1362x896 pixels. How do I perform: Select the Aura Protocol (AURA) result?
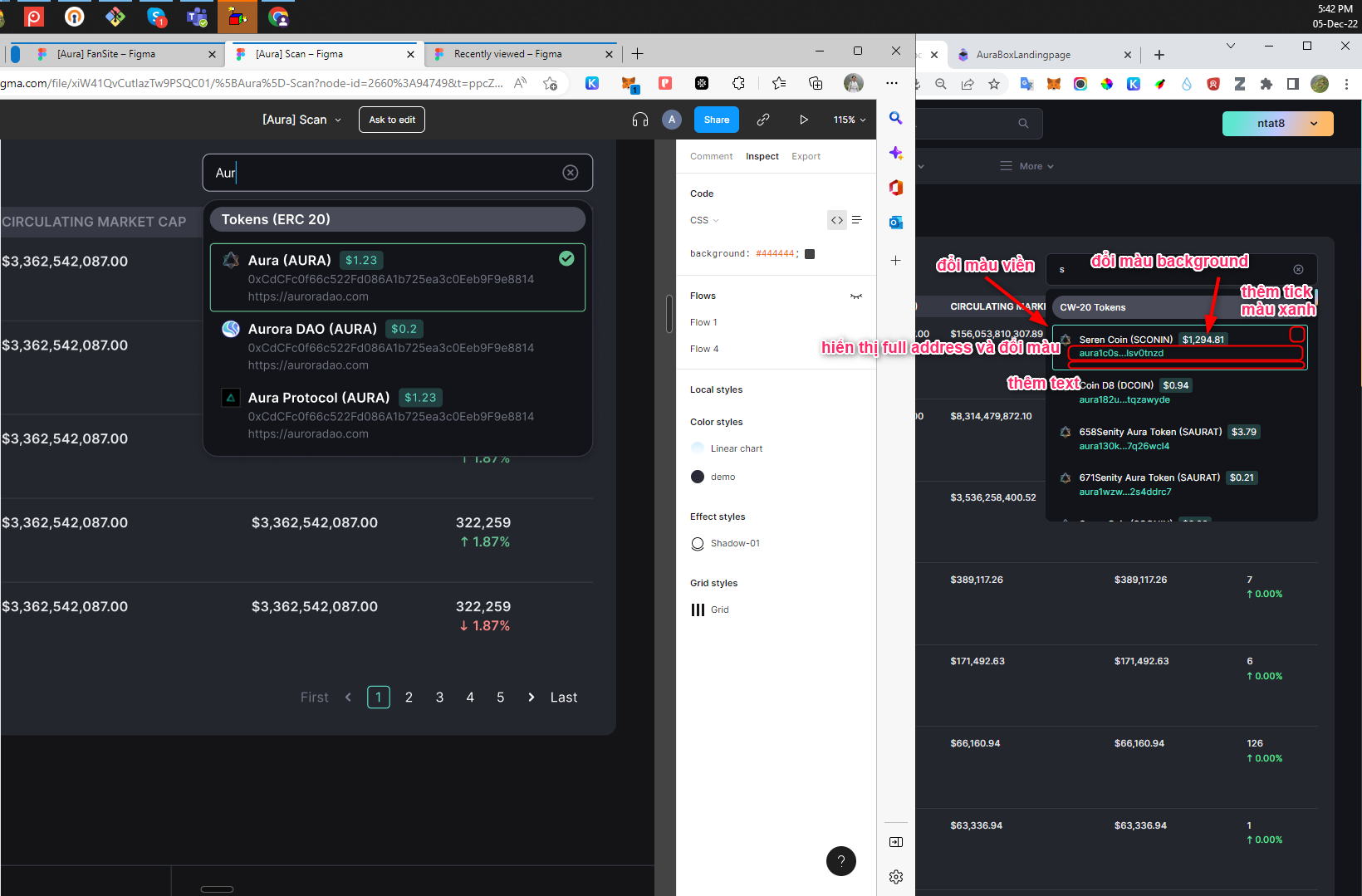point(398,415)
